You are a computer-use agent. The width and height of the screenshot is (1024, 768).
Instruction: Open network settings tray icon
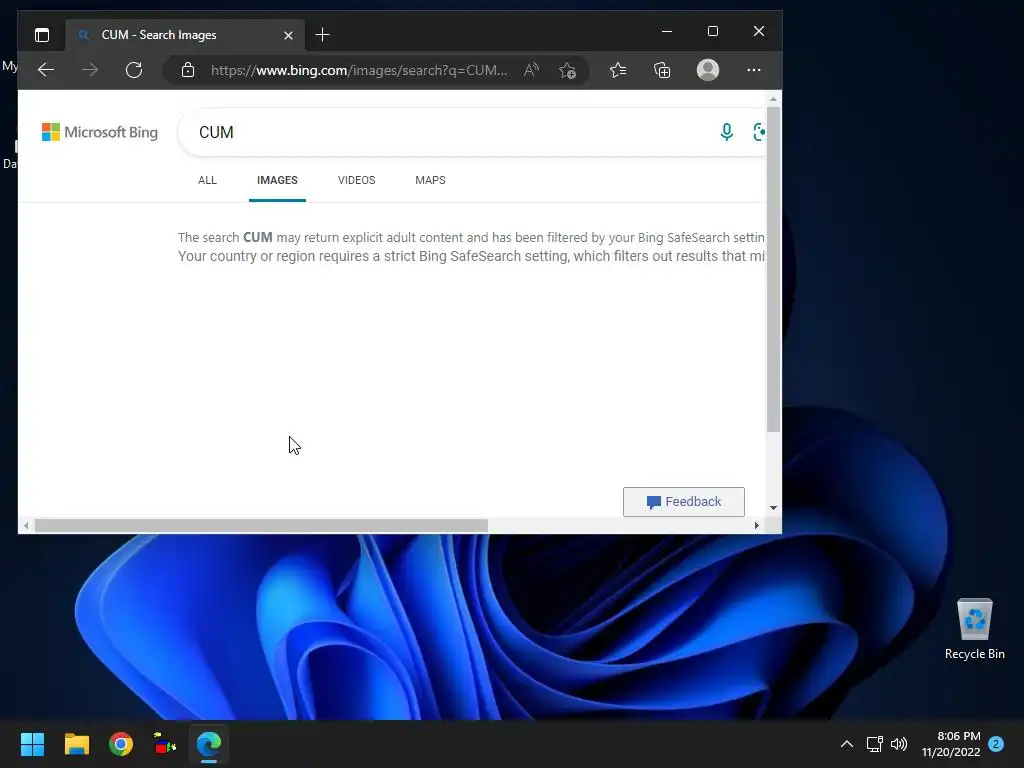(874, 744)
